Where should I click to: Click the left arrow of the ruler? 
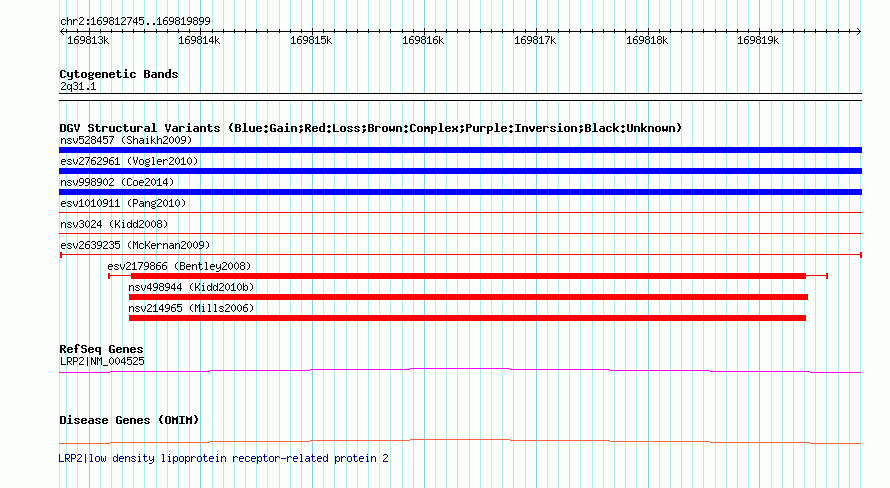[62, 31]
